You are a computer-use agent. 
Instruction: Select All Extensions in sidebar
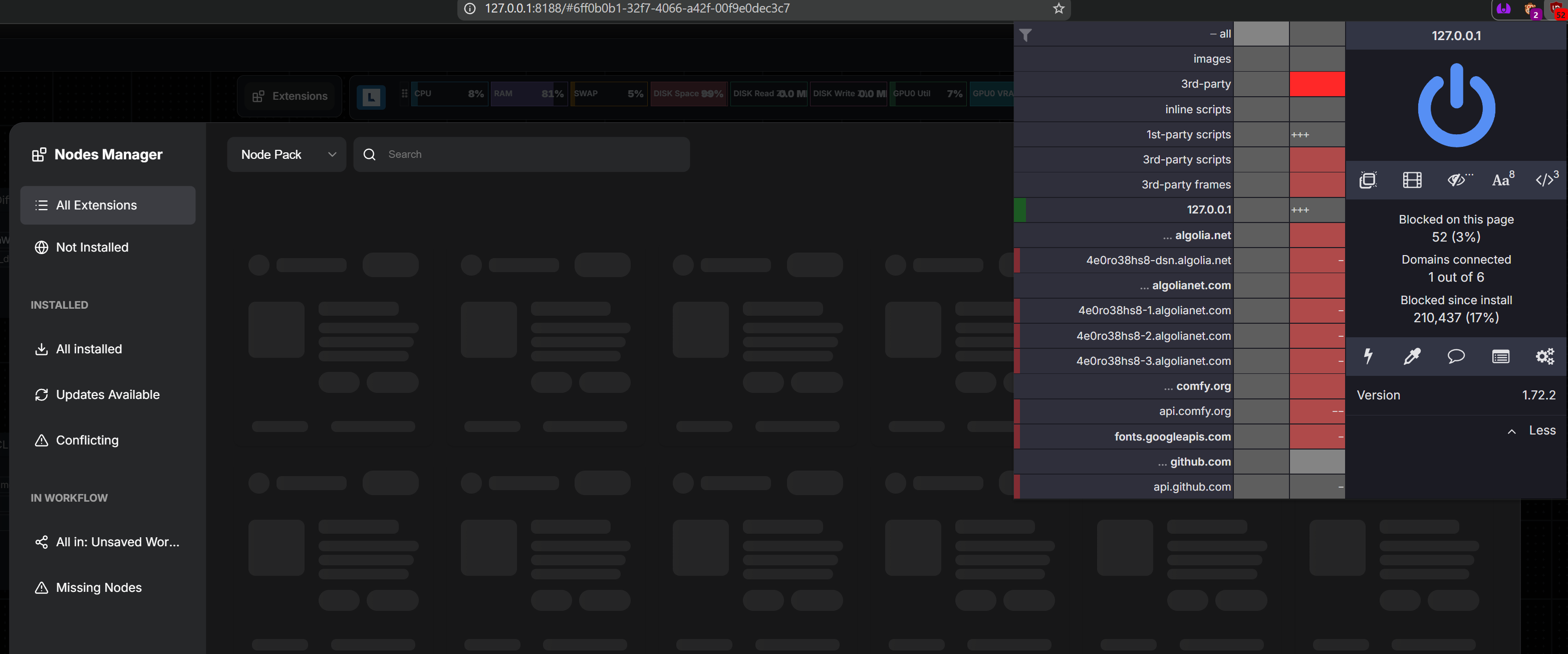[x=108, y=205]
